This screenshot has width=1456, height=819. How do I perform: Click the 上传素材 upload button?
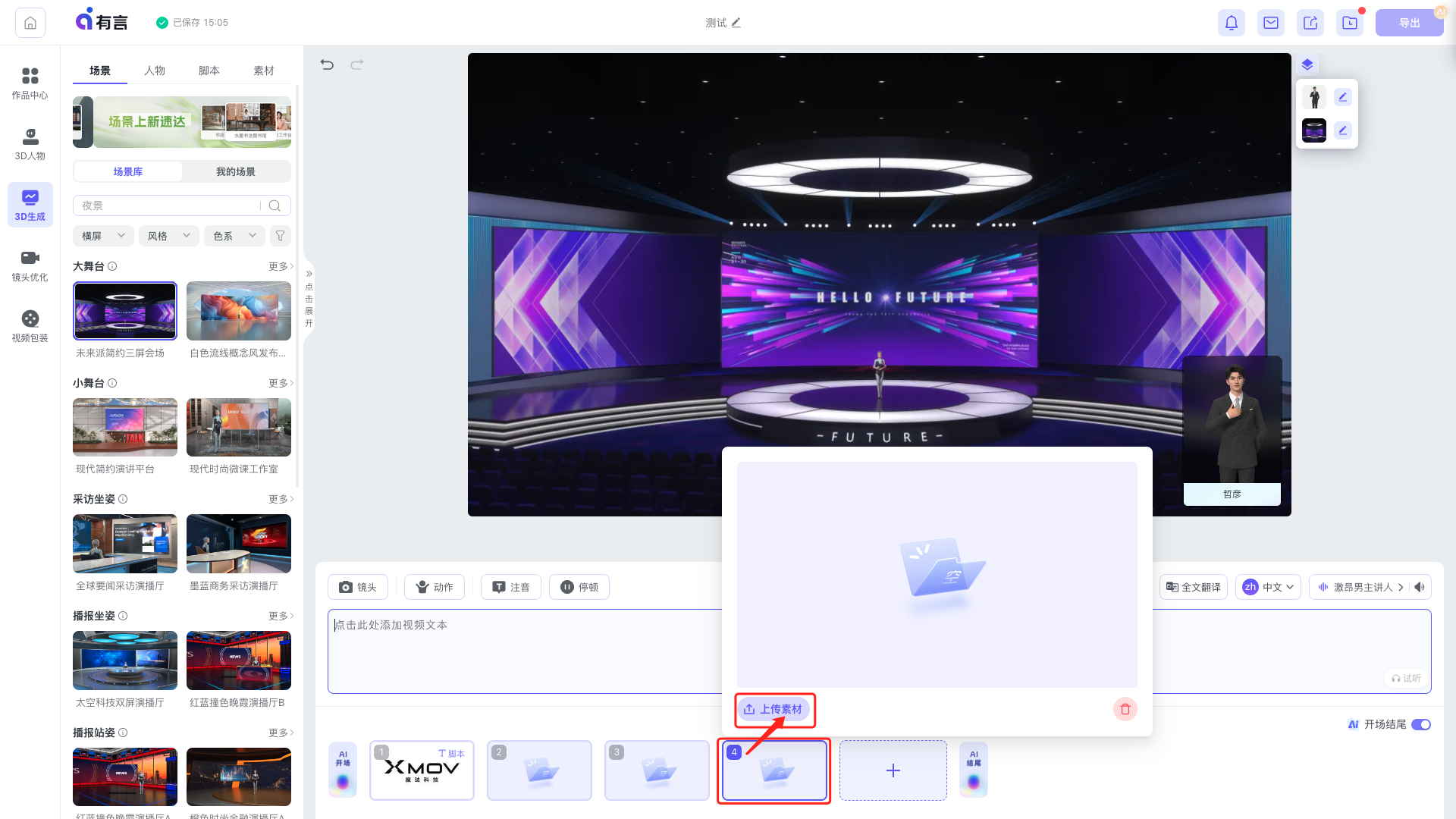pyautogui.click(x=773, y=709)
